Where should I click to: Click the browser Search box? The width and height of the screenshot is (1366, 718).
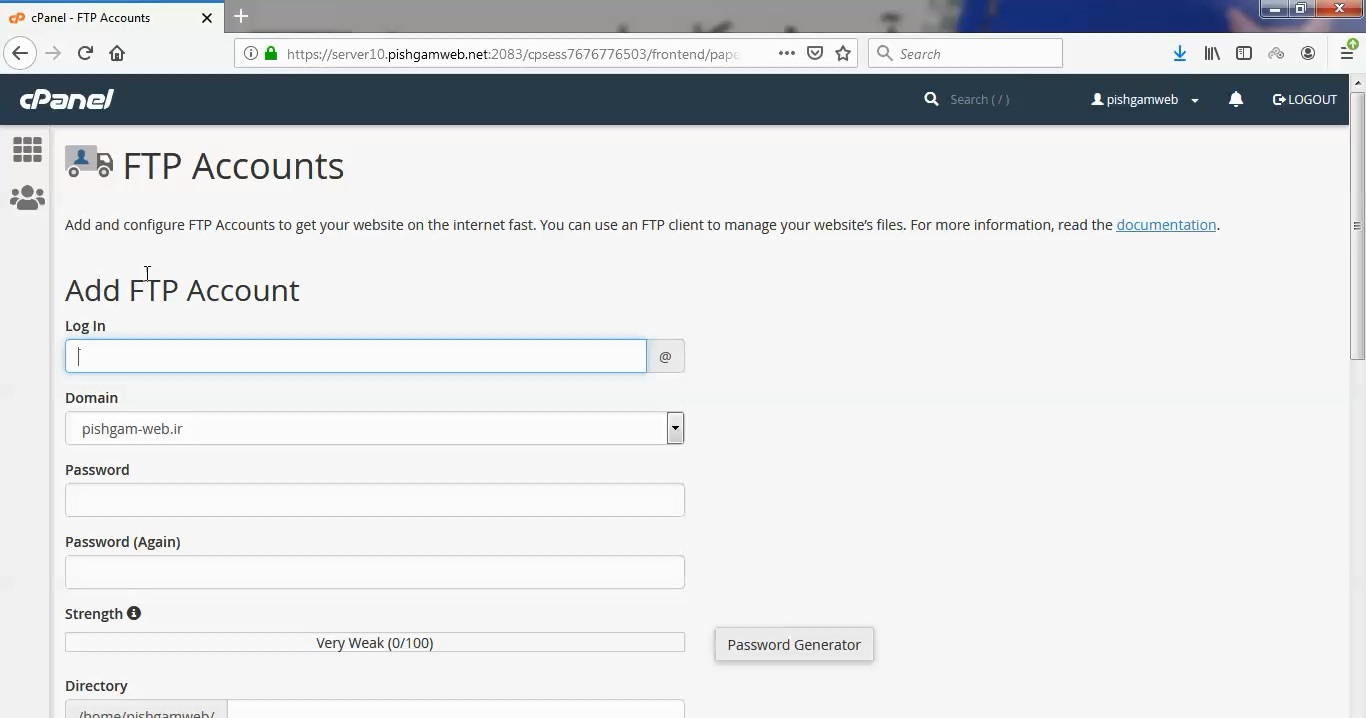coord(965,53)
